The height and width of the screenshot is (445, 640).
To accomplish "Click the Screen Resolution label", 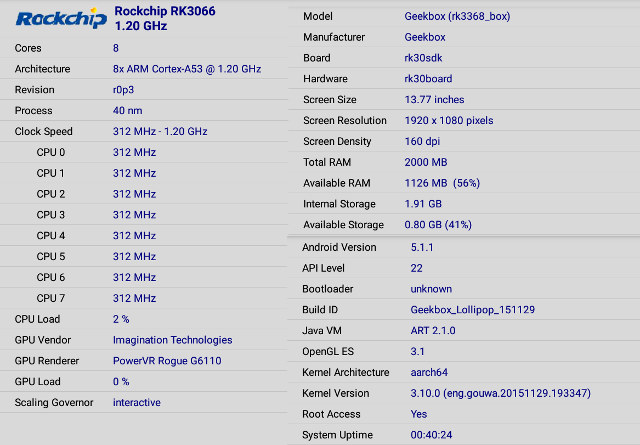I will [x=345, y=120].
